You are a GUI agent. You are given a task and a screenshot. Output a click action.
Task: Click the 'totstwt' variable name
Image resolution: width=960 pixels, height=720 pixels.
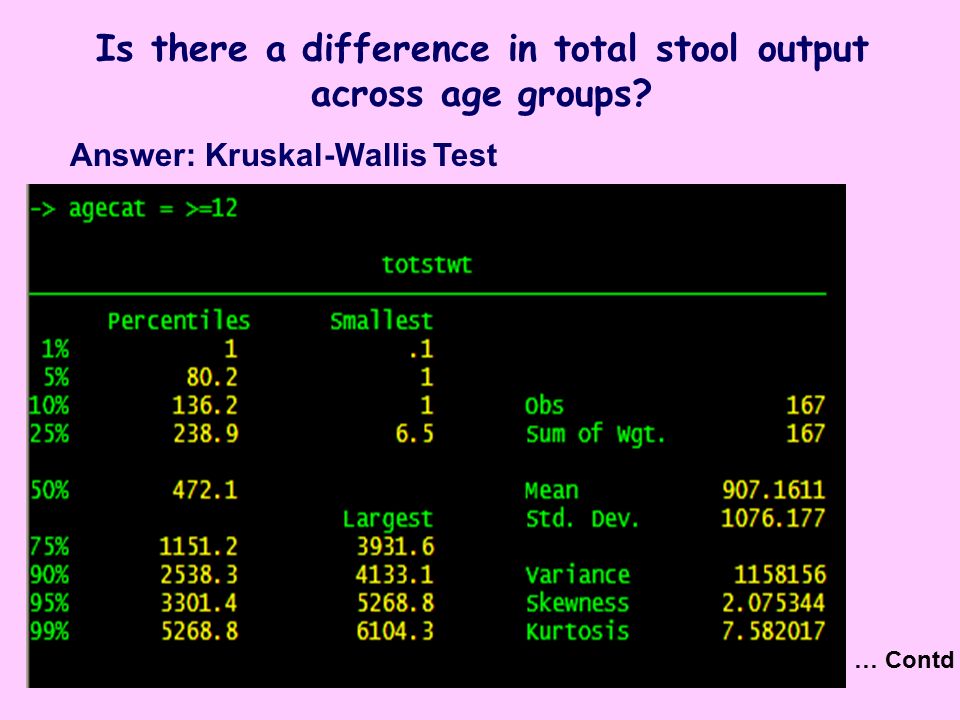coord(427,264)
